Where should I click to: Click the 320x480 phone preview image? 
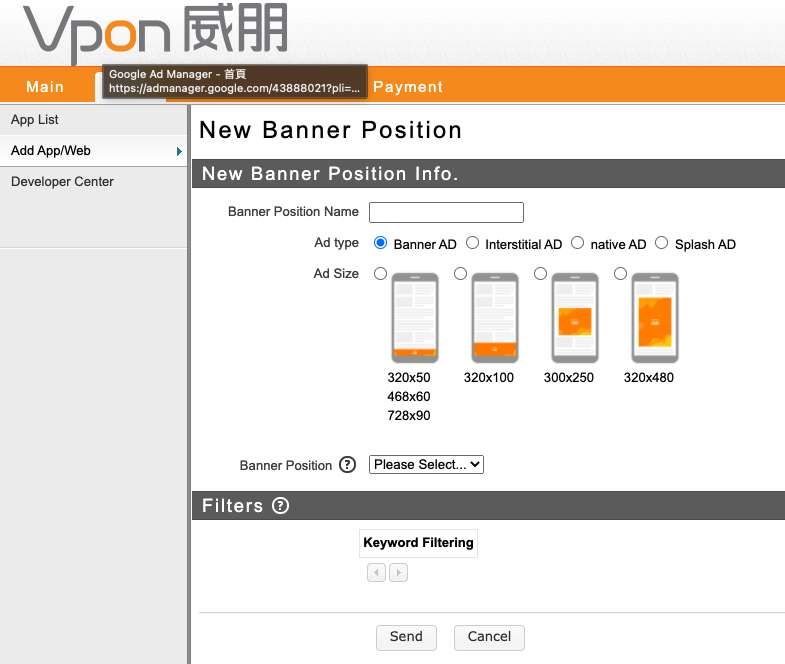coord(655,317)
